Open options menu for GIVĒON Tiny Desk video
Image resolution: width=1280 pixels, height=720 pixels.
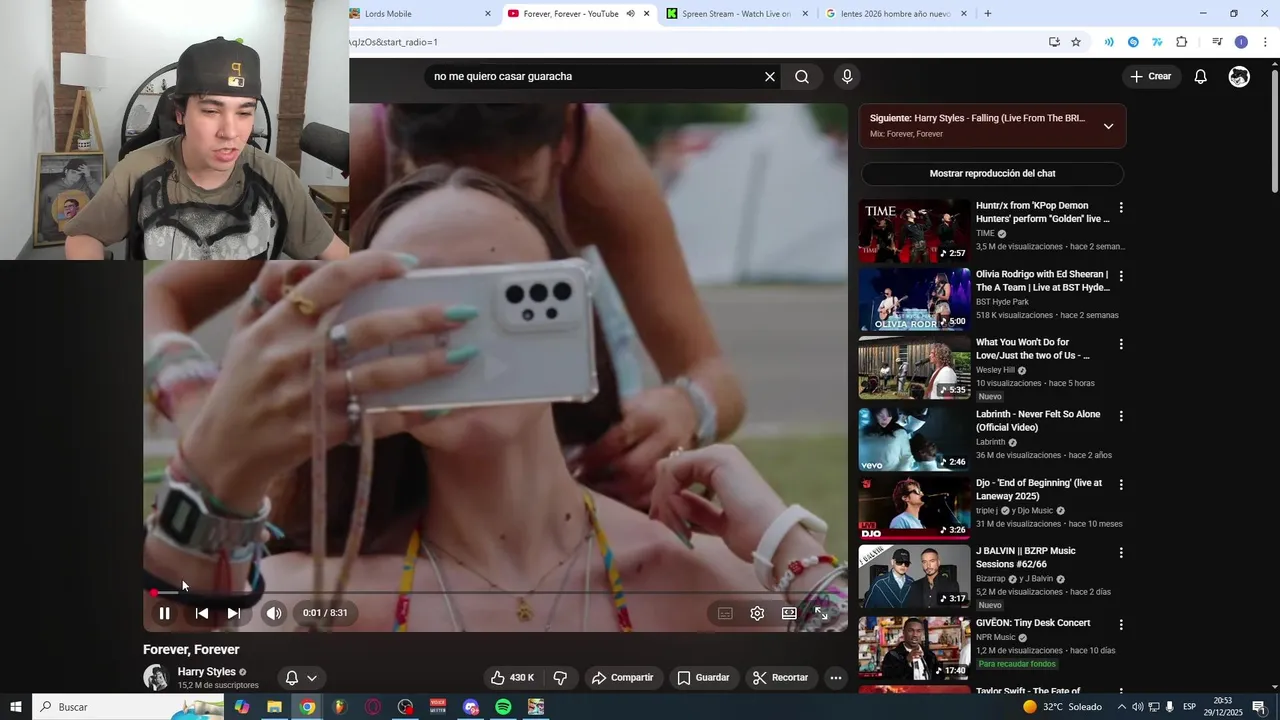[x=1121, y=625]
